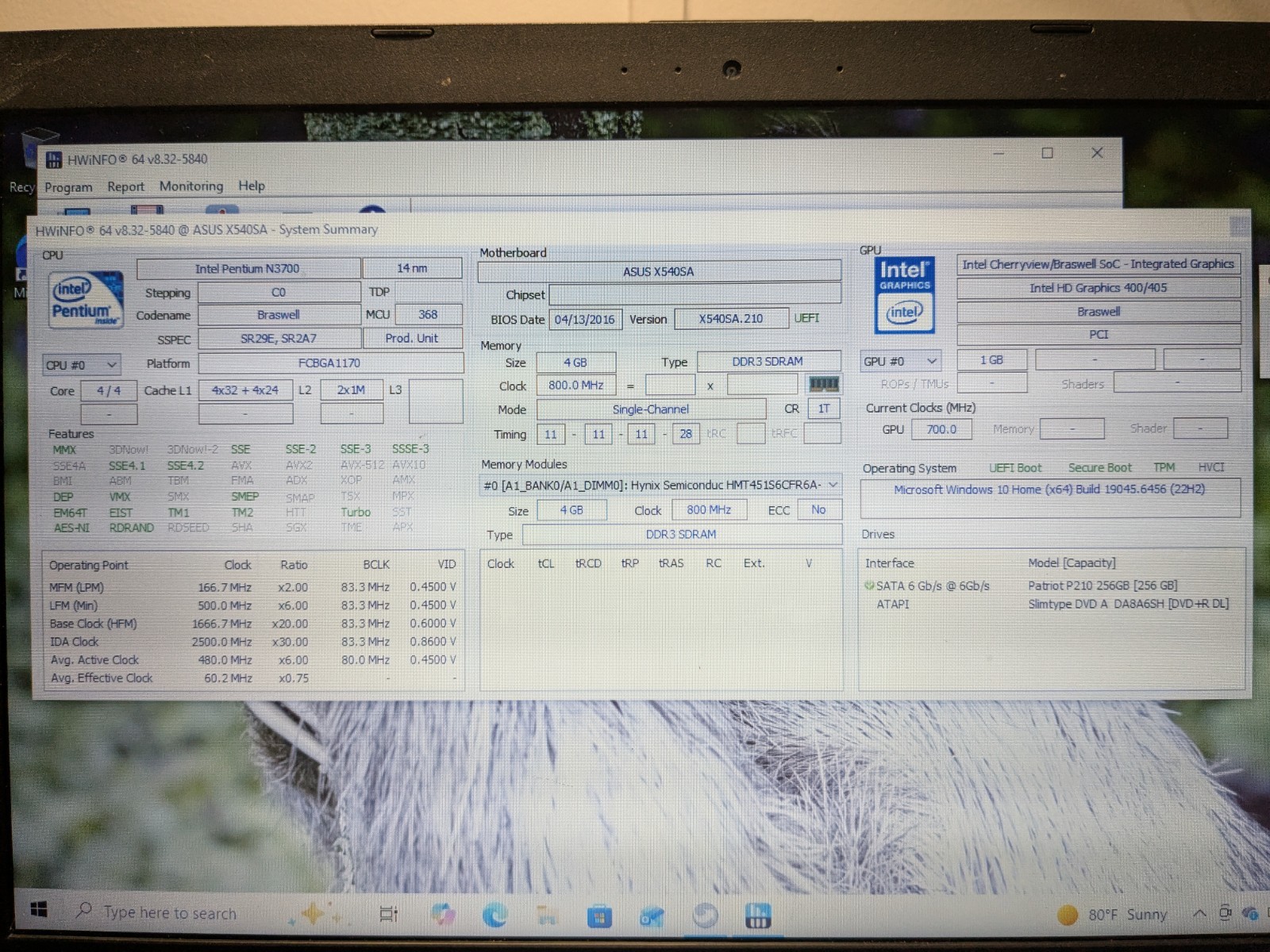Click the tRAS timing value 28
This screenshot has width=1270, height=952.
click(x=686, y=434)
